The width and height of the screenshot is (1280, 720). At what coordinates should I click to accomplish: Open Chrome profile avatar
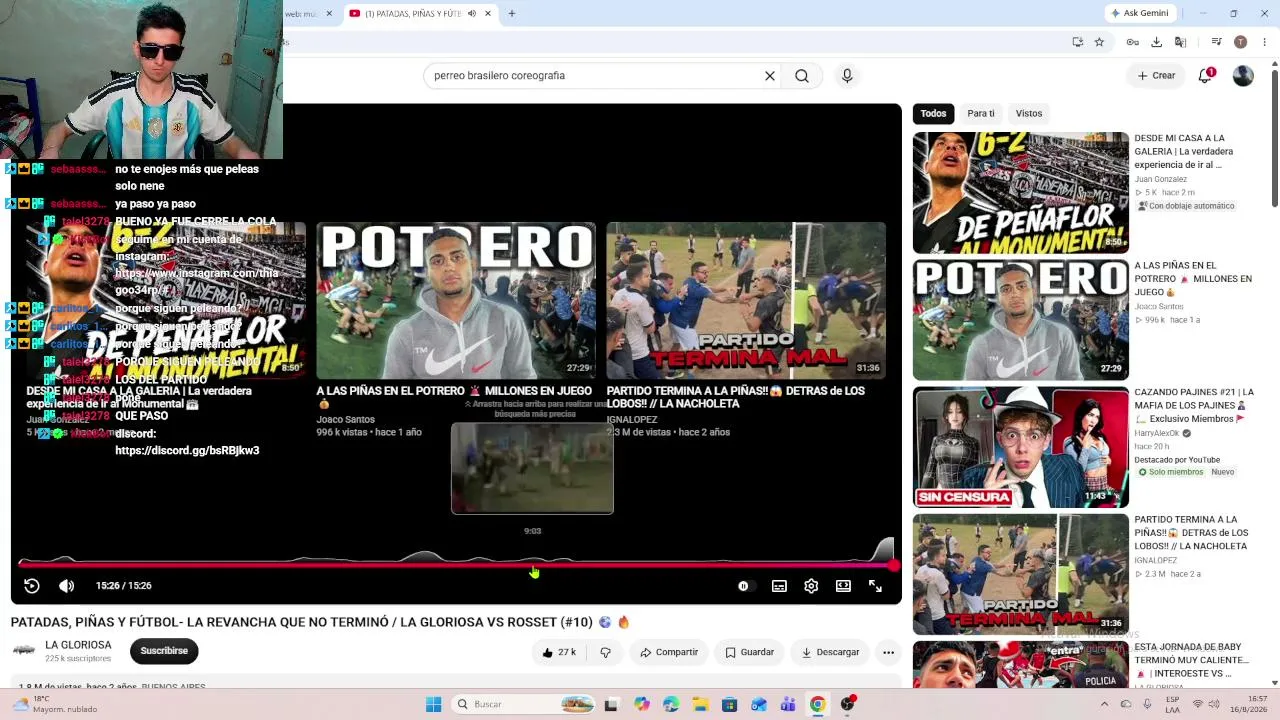click(x=1240, y=42)
